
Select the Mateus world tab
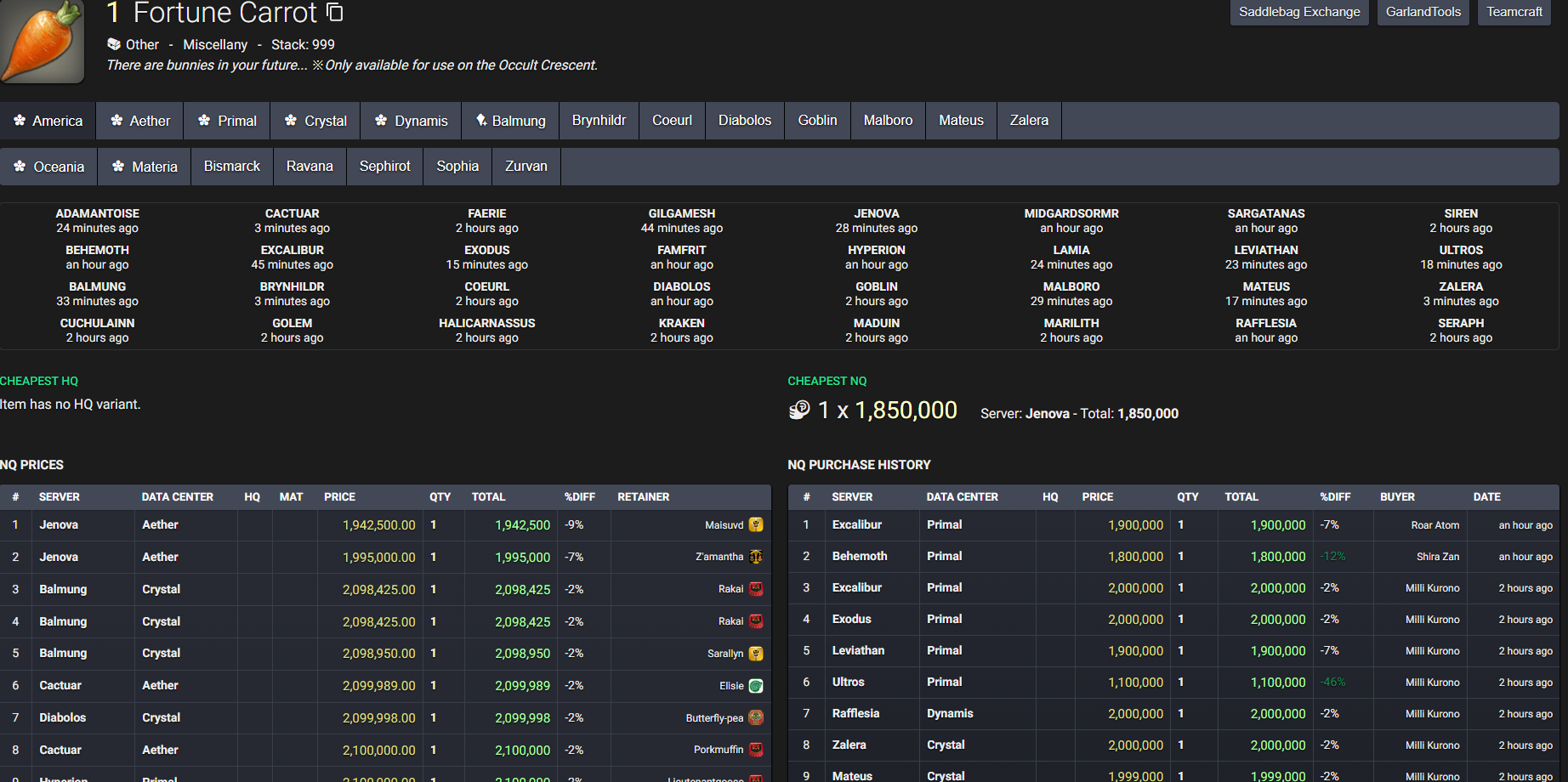[961, 121]
